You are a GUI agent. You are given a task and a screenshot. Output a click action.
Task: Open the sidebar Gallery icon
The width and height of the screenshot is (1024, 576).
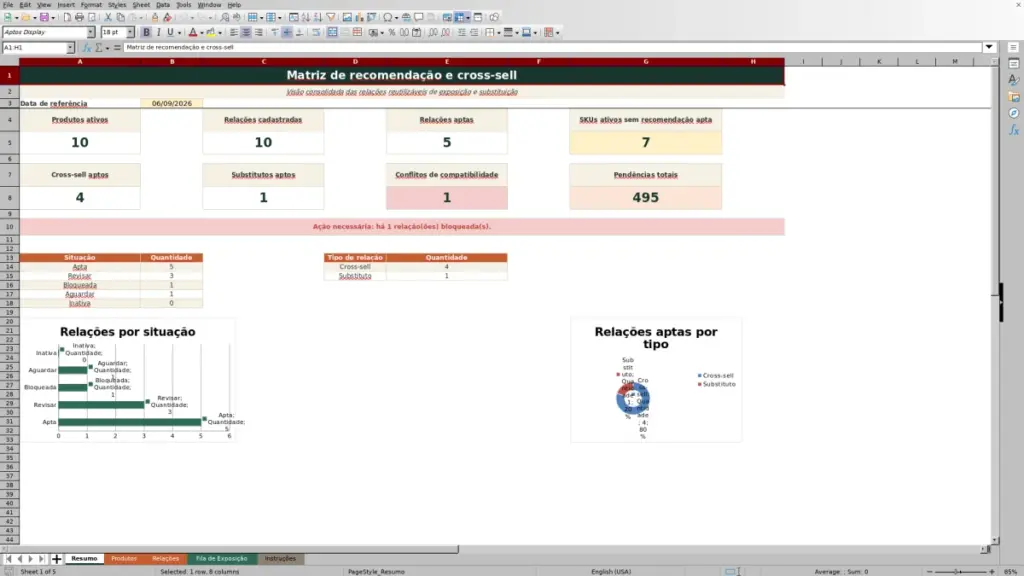1014,97
